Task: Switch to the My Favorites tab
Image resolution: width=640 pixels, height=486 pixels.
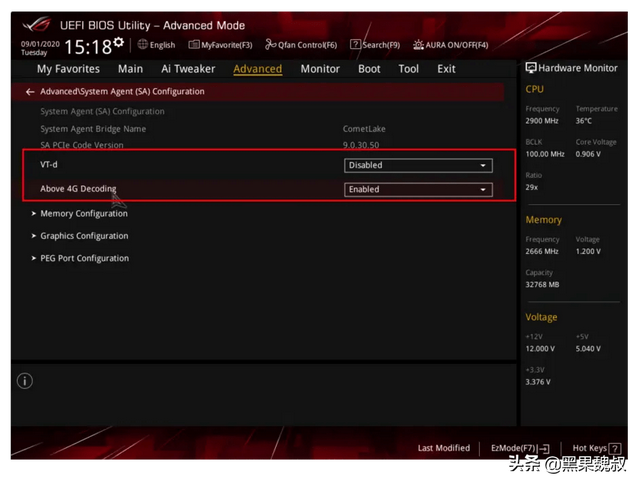Action: (68, 69)
